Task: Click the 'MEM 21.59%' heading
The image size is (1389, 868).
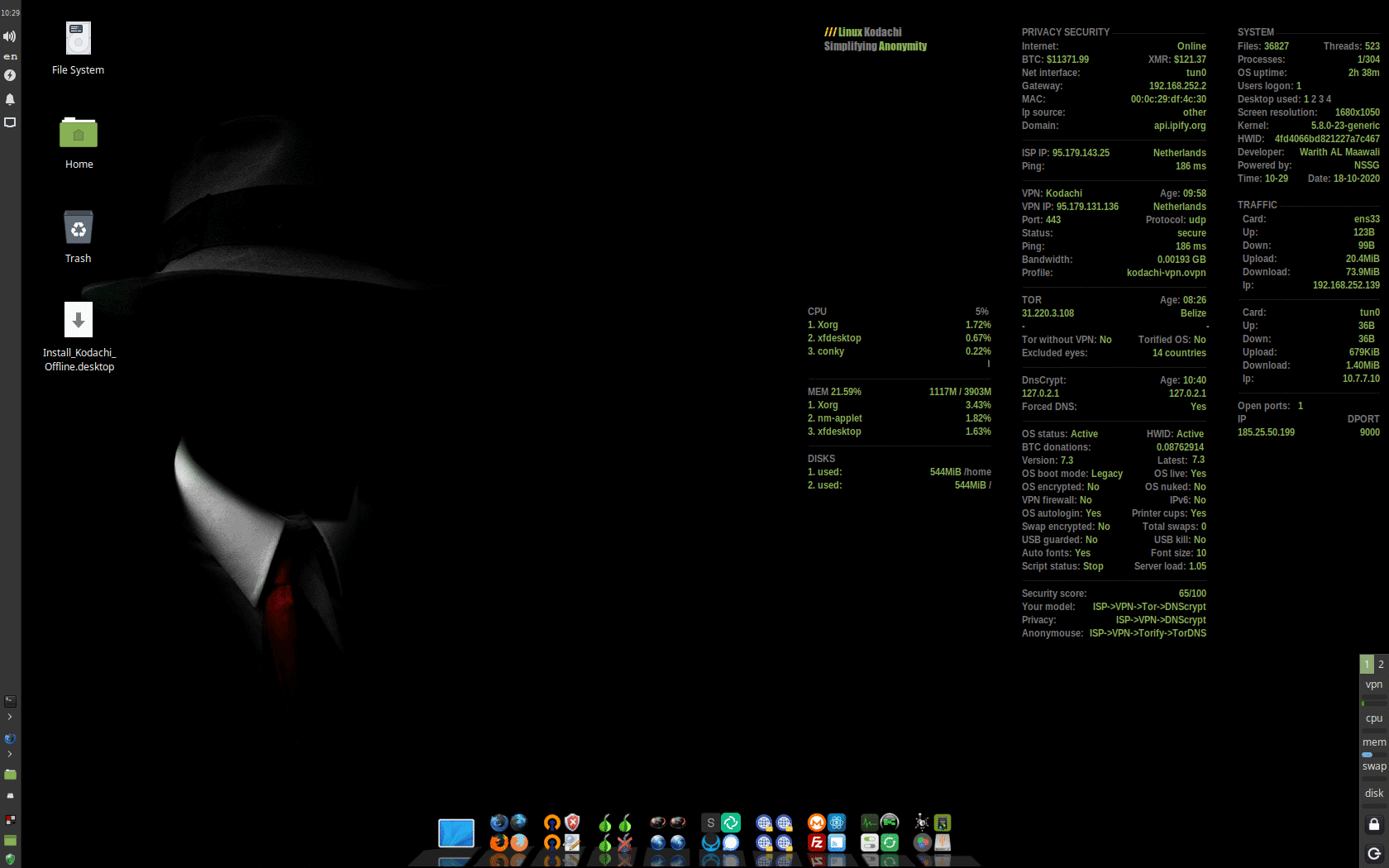Action: 834,392
